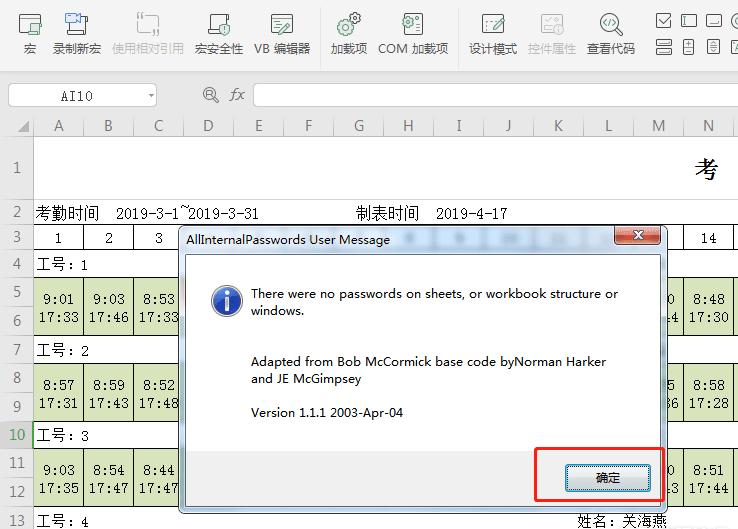Expand the AI10 name box dropdown
Viewport: 738px width, 529px height.
[x=151, y=96]
